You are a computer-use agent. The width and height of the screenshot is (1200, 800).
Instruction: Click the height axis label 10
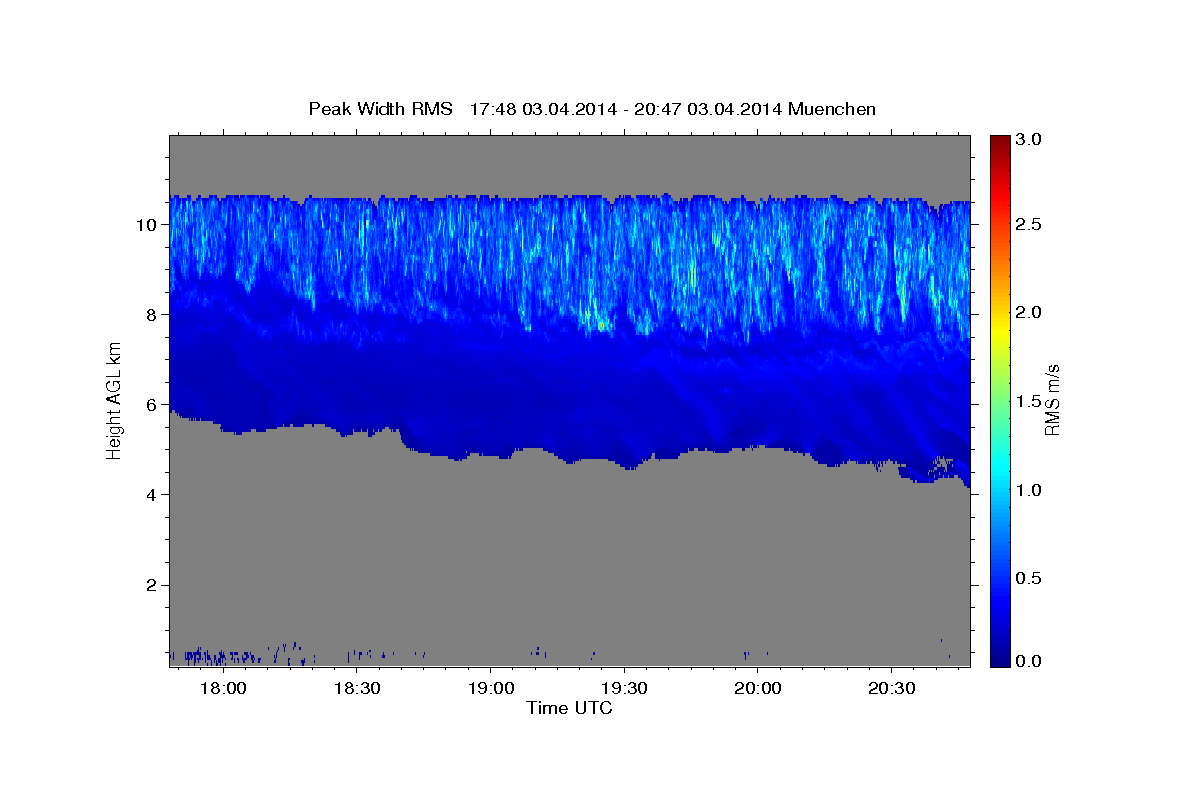149,225
